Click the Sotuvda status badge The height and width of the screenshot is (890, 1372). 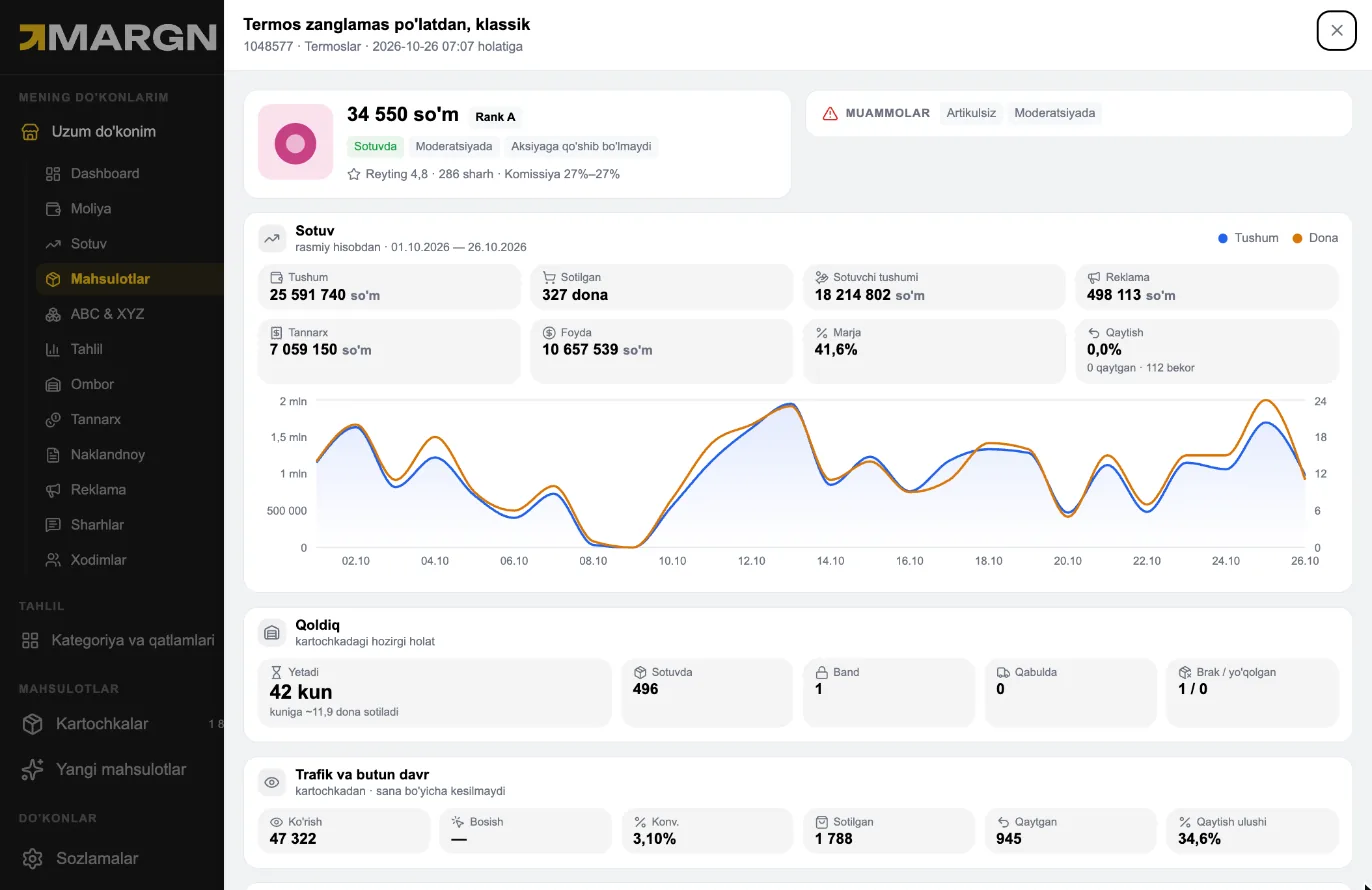click(x=376, y=146)
